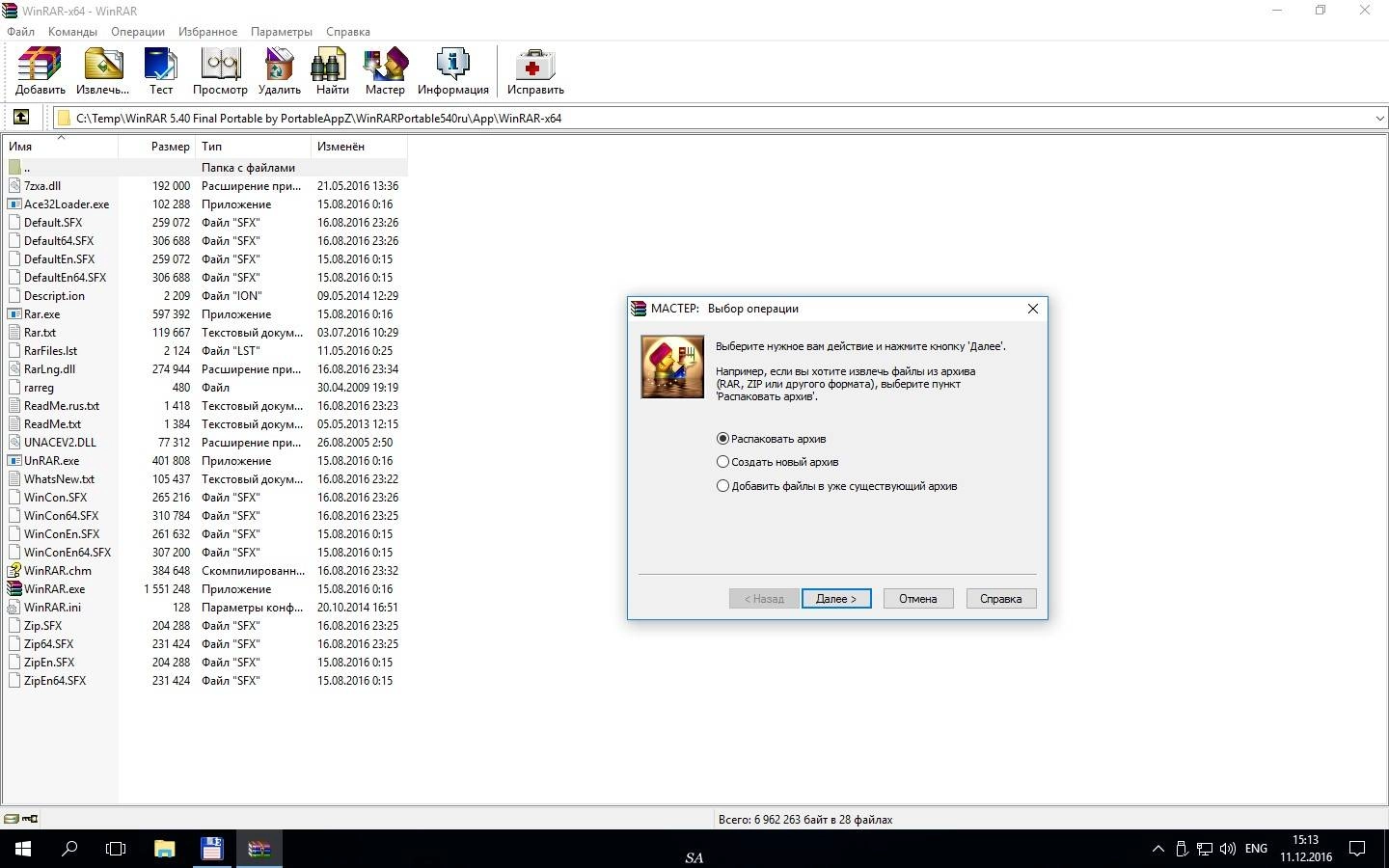Click the Справка button in the wizard
Image resolution: width=1389 pixels, height=868 pixels.
coord(1001,598)
